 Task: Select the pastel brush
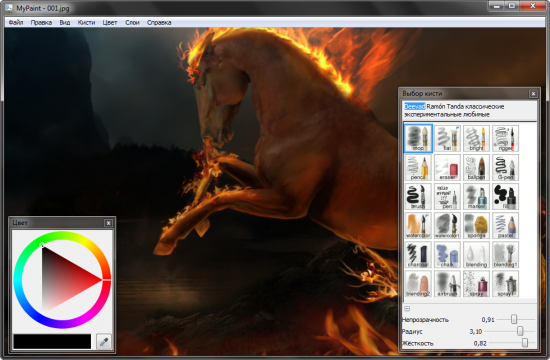505,226
